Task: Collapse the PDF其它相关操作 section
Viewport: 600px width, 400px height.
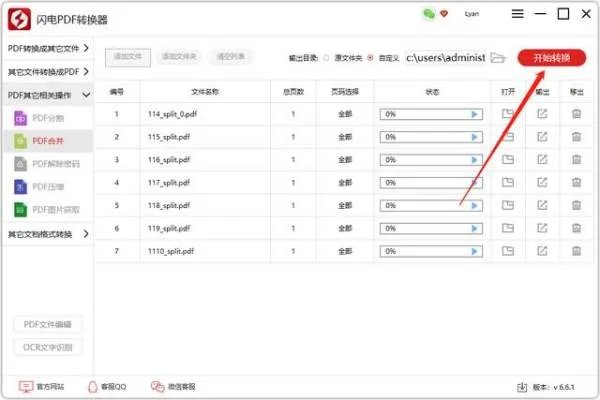Action: coord(48,95)
